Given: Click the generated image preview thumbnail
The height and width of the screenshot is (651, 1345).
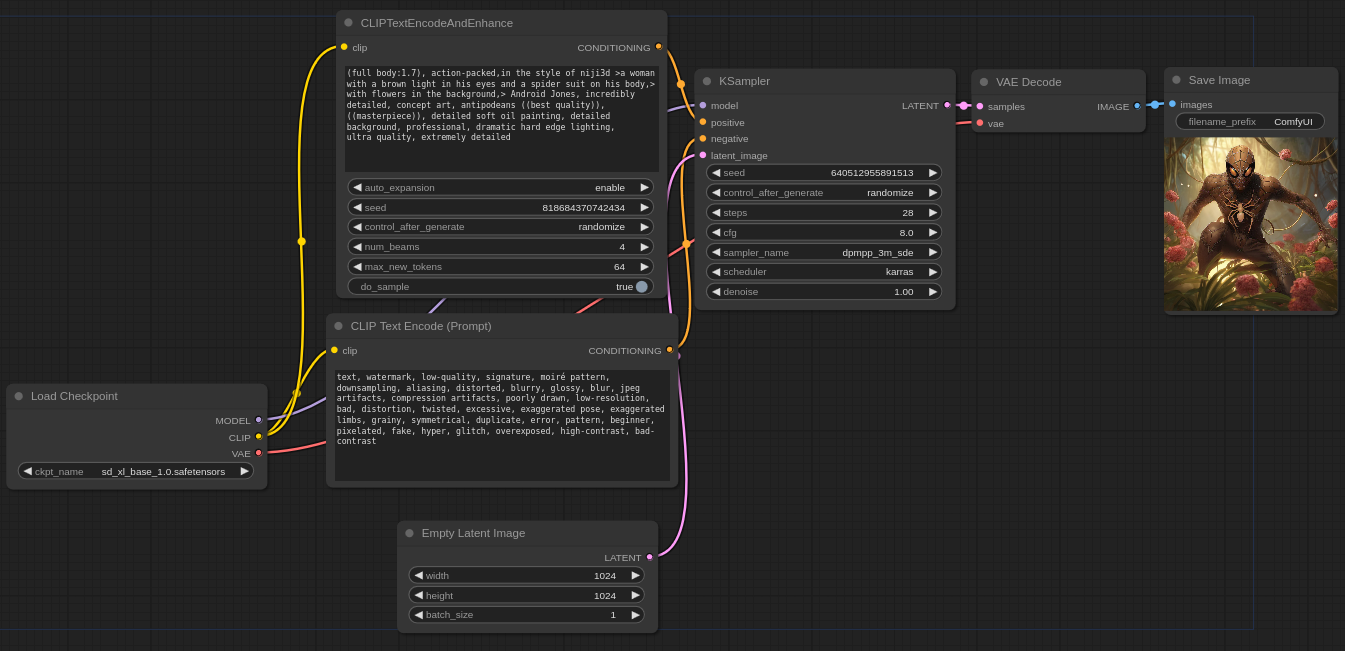Looking at the screenshot, I should pos(1250,224).
